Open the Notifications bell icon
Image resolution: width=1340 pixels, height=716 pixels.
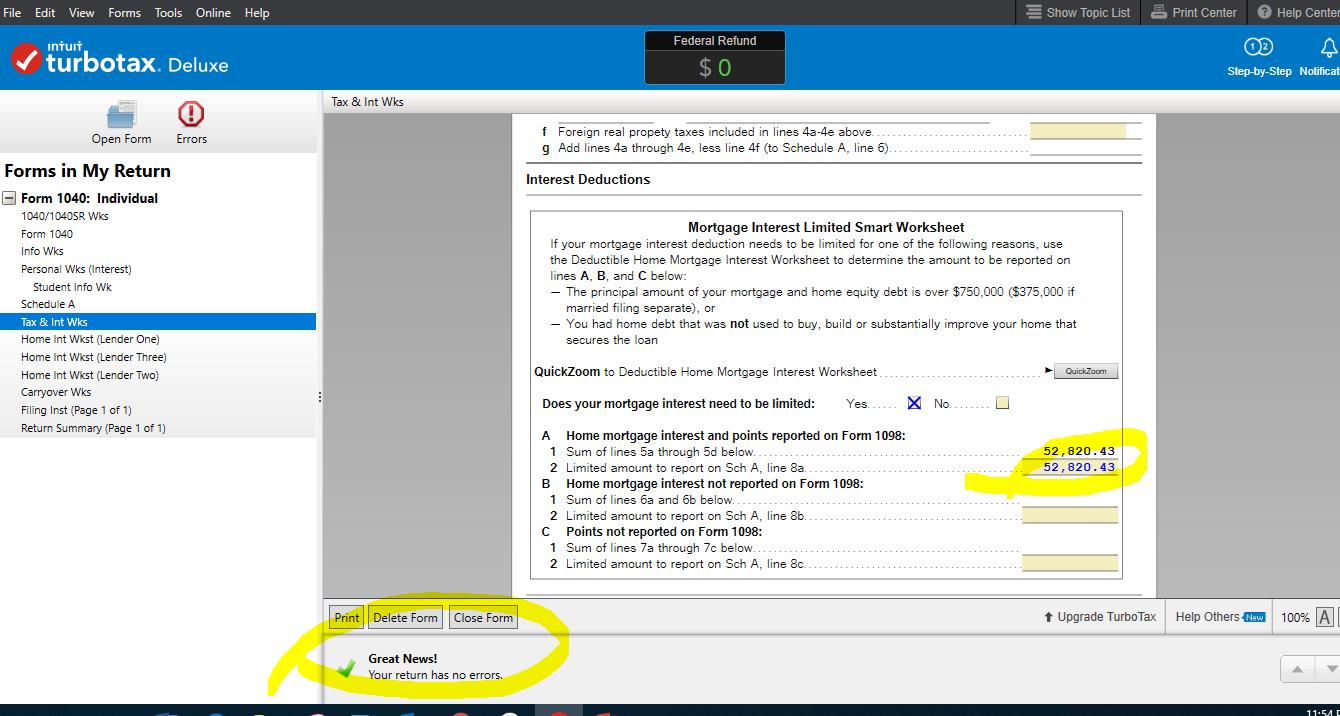[x=1328, y=48]
